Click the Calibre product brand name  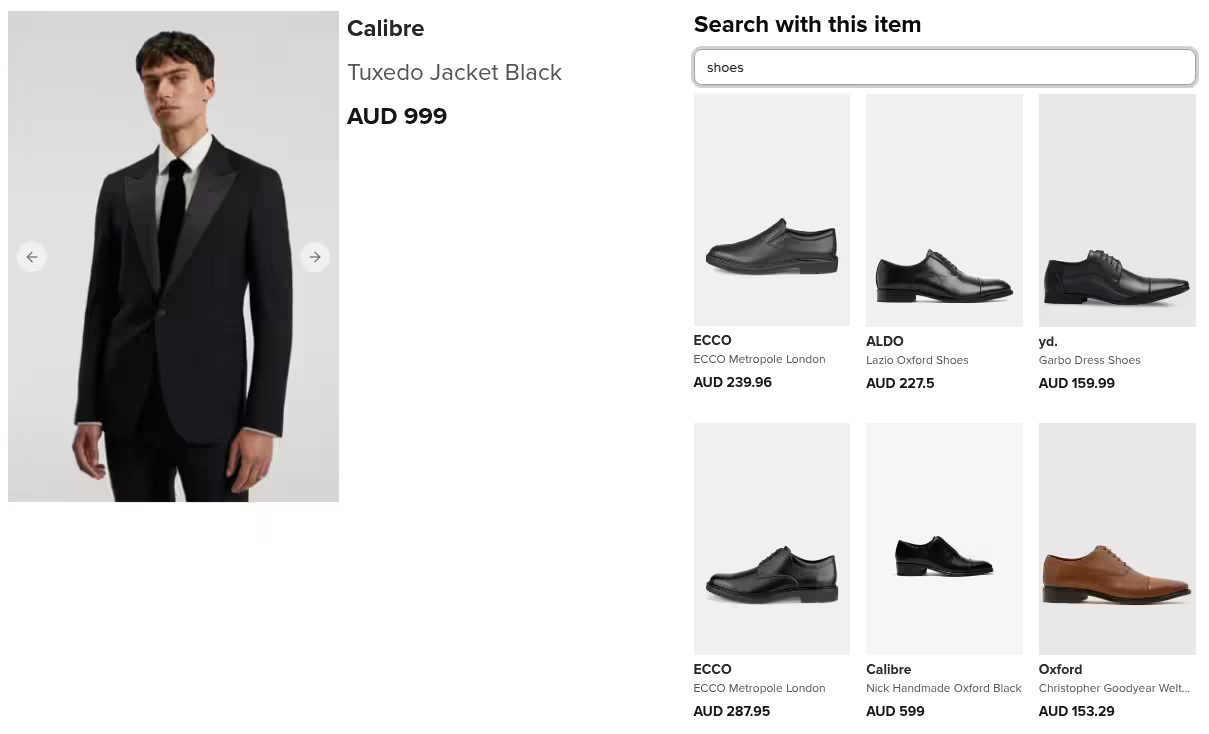pos(385,28)
